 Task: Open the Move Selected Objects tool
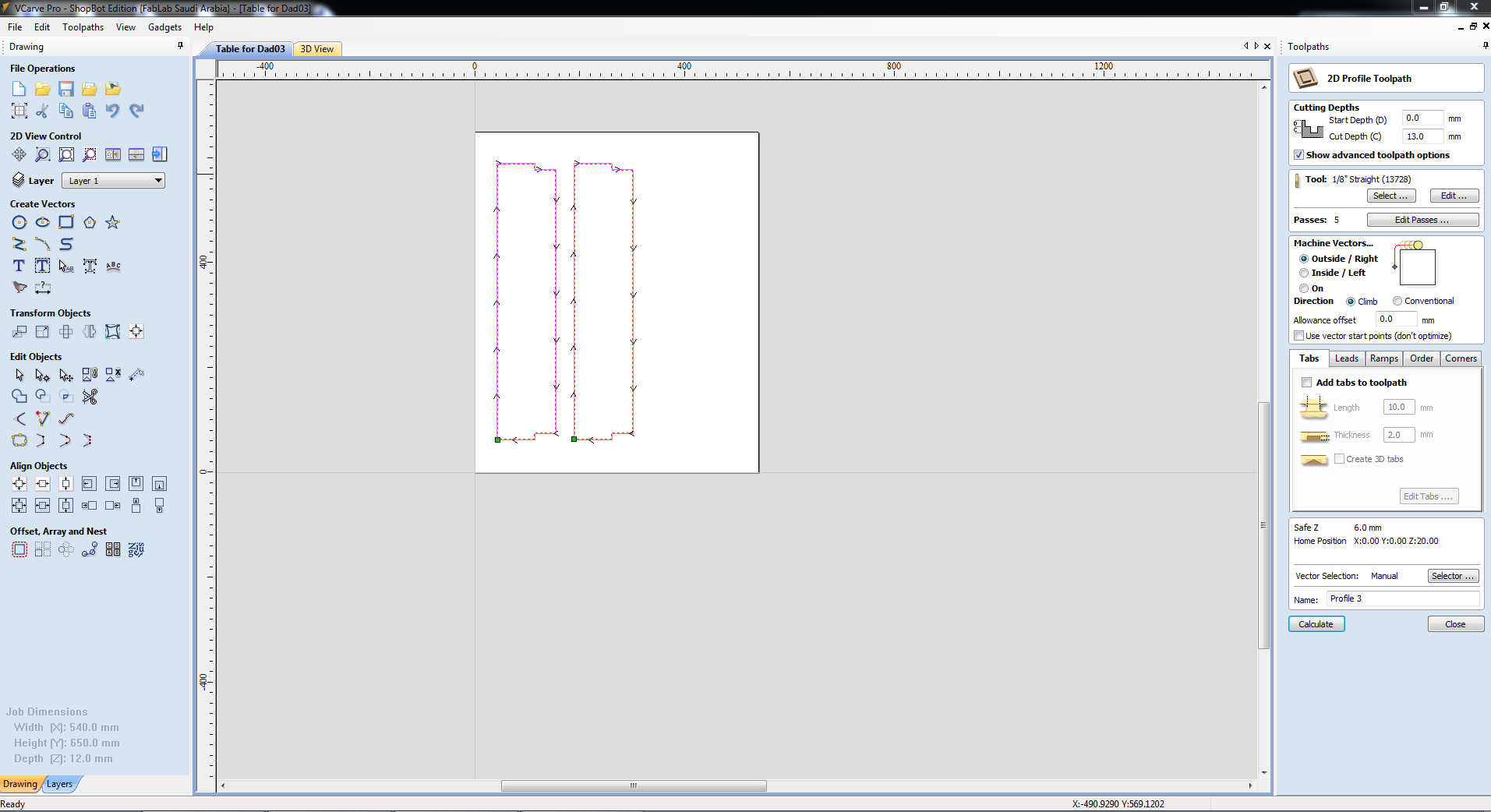19,331
